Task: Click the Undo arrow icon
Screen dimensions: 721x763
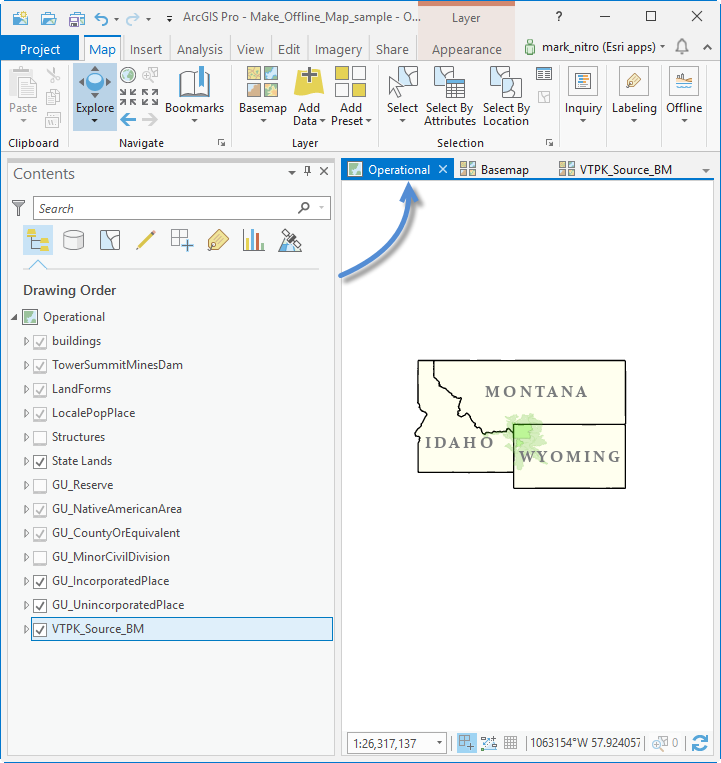Action: [x=101, y=19]
